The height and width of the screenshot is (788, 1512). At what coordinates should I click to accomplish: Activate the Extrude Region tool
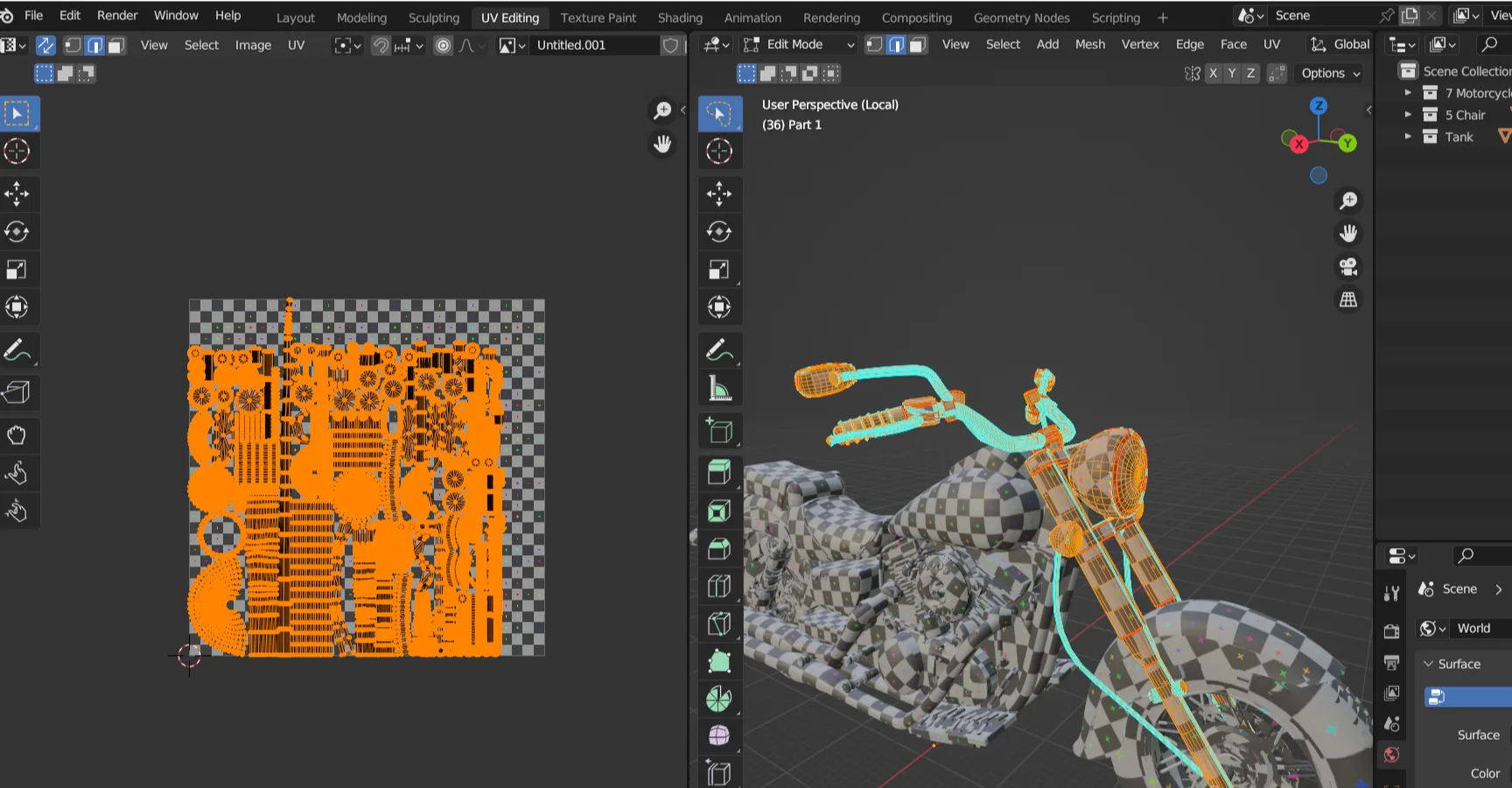[x=718, y=472]
